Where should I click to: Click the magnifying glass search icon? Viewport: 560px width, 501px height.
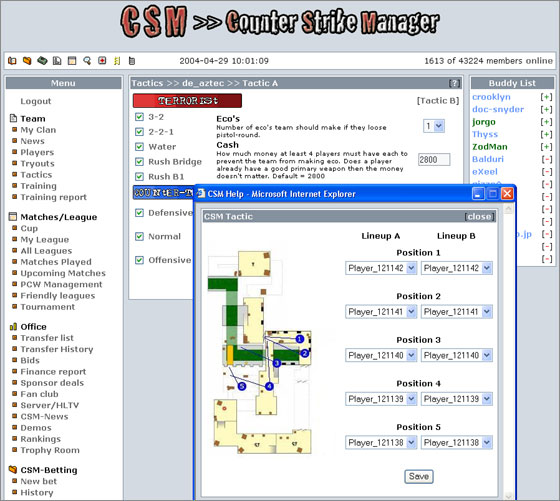(x=87, y=61)
